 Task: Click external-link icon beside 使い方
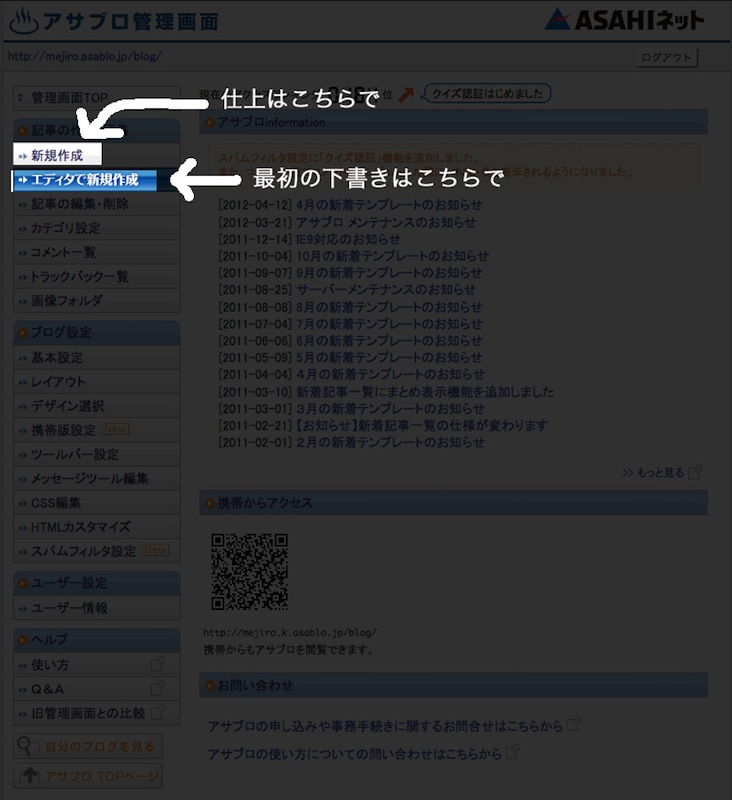click(158, 664)
